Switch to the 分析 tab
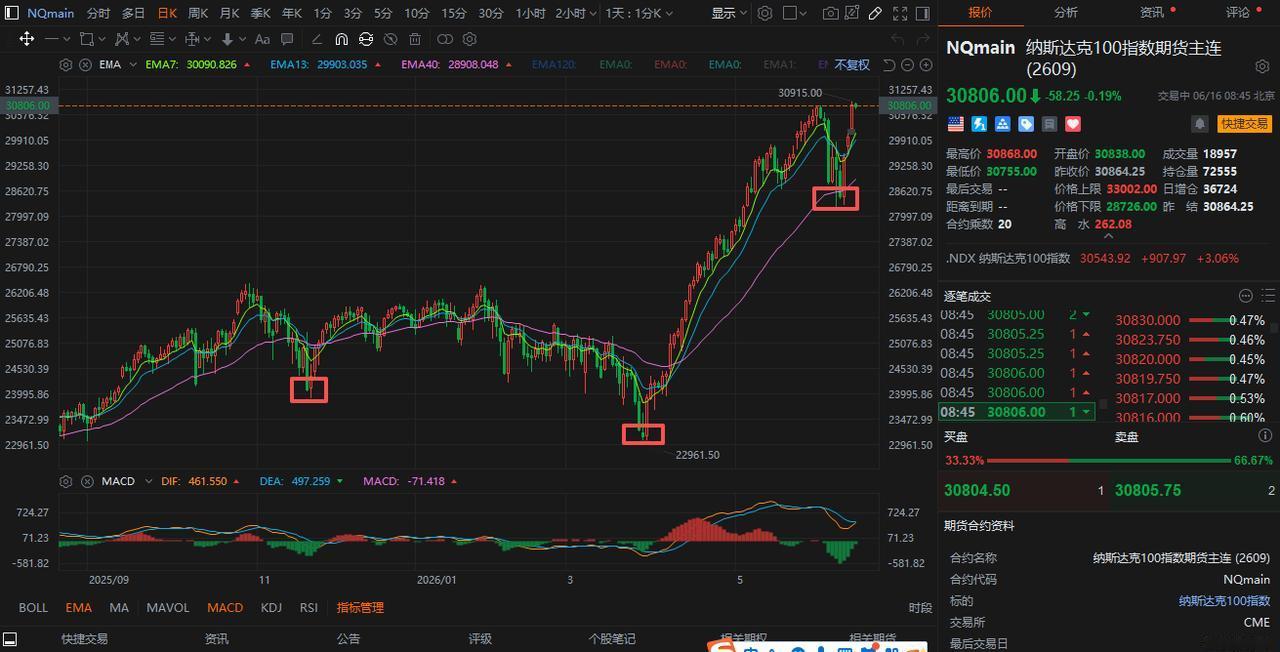 [1066, 12]
